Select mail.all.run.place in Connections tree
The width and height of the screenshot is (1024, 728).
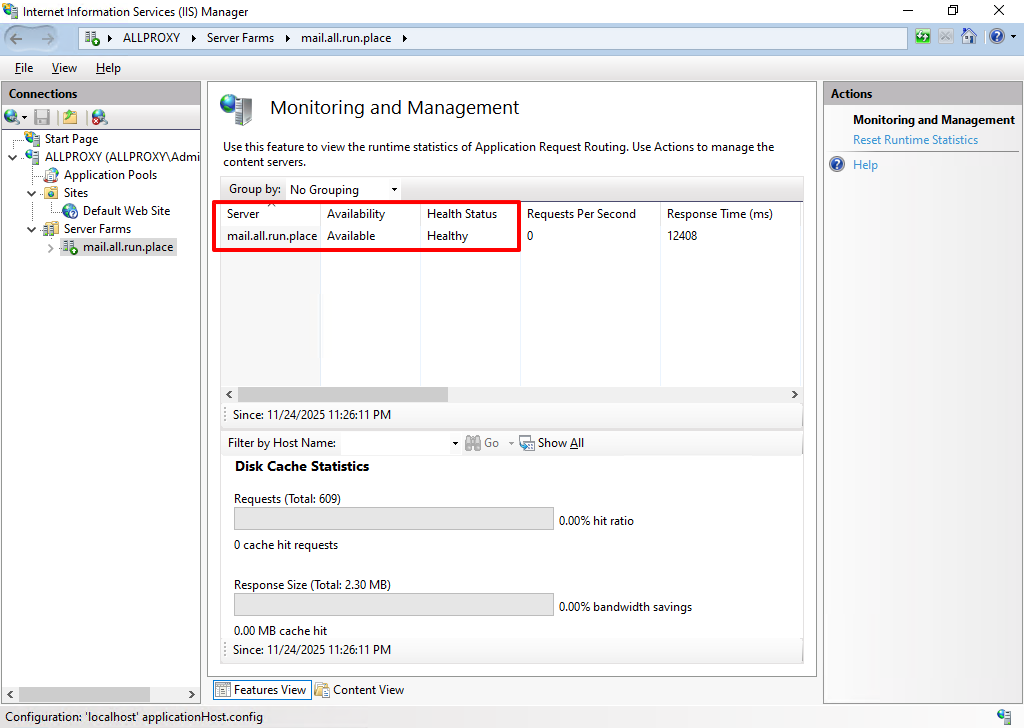point(128,247)
